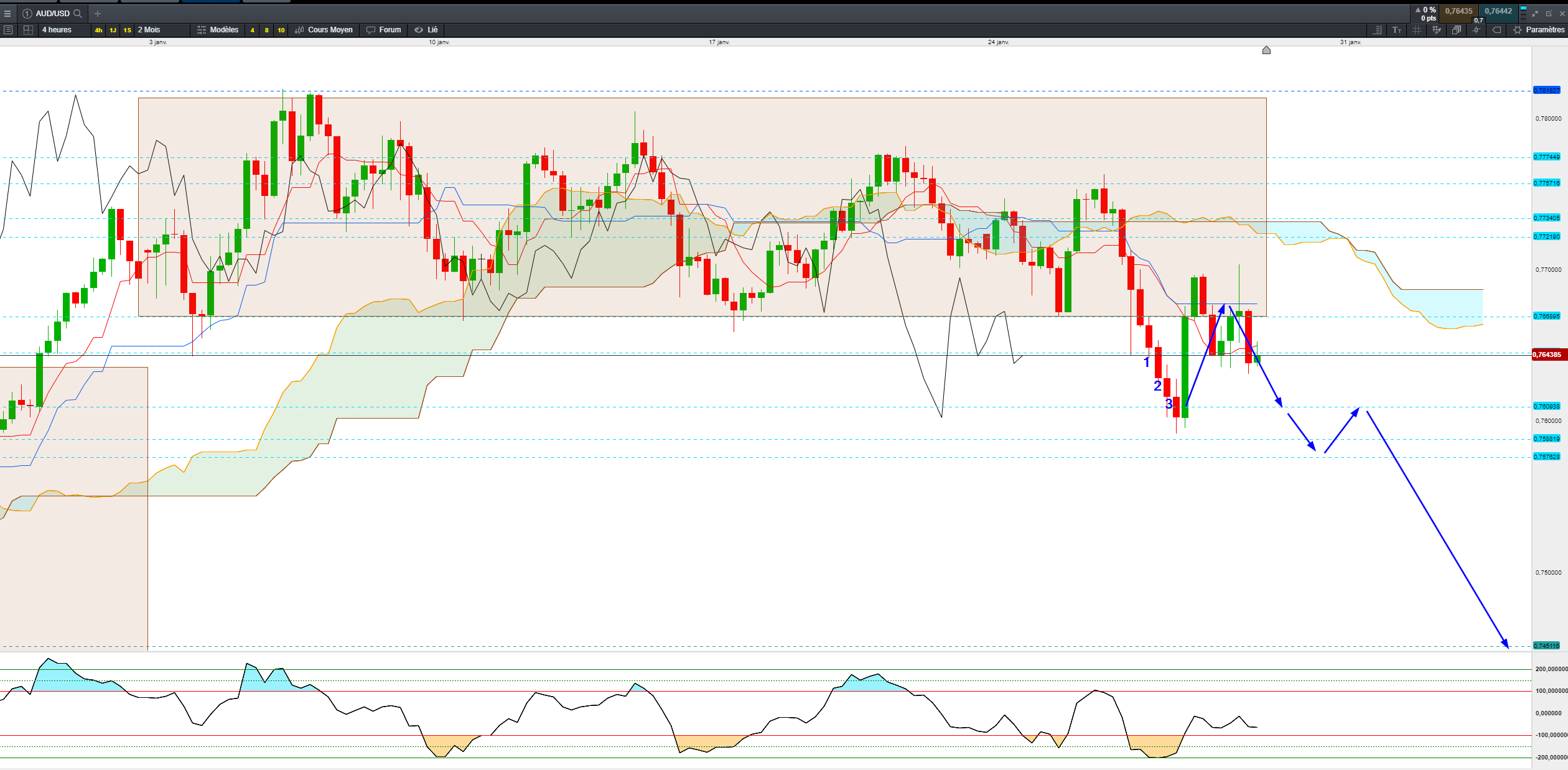The width and height of the screenshot is (1568, 770).
Task: Open the market depth ladder icon
Action: [1523, 13]
